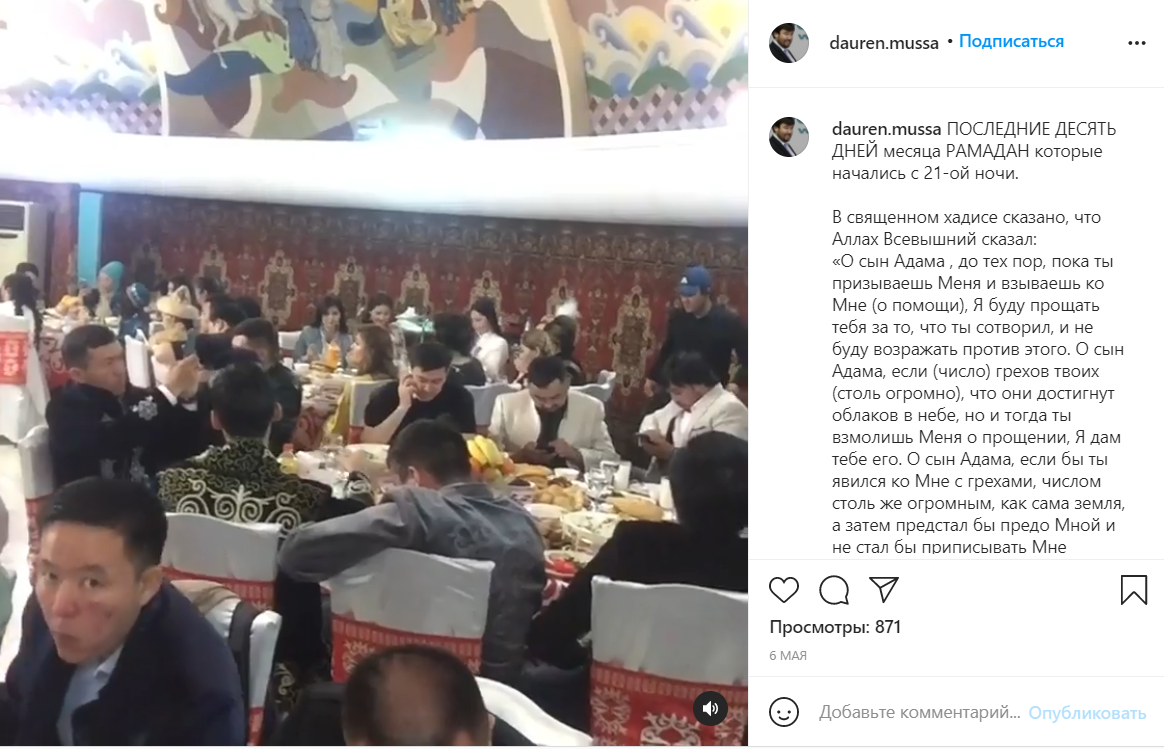Open comments via the speech bubble icon

click(x=834, y=589)
